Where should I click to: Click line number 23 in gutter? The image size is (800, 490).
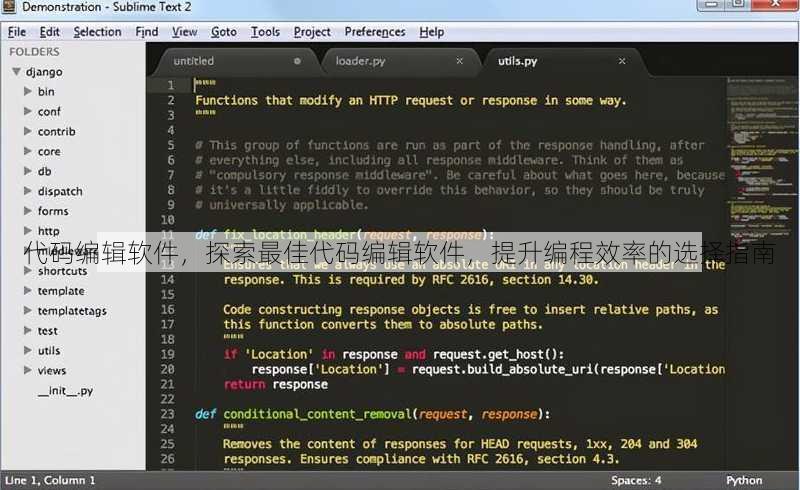click(167, 414)
